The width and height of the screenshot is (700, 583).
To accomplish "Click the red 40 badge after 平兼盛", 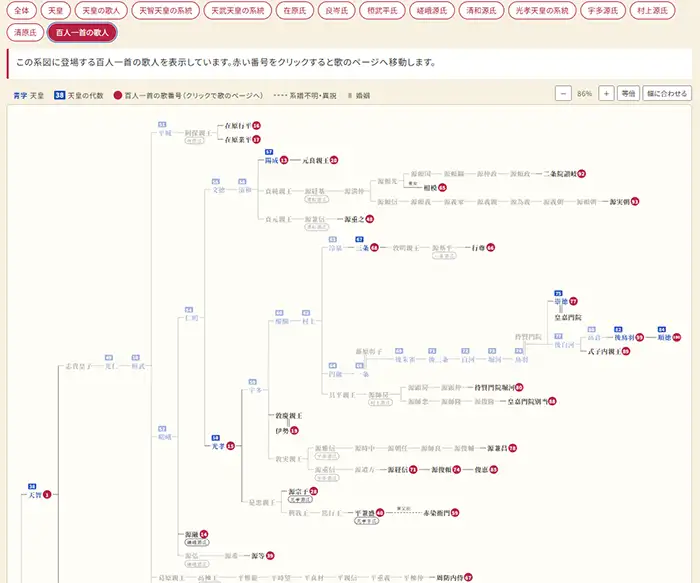I will click(379, 513).
